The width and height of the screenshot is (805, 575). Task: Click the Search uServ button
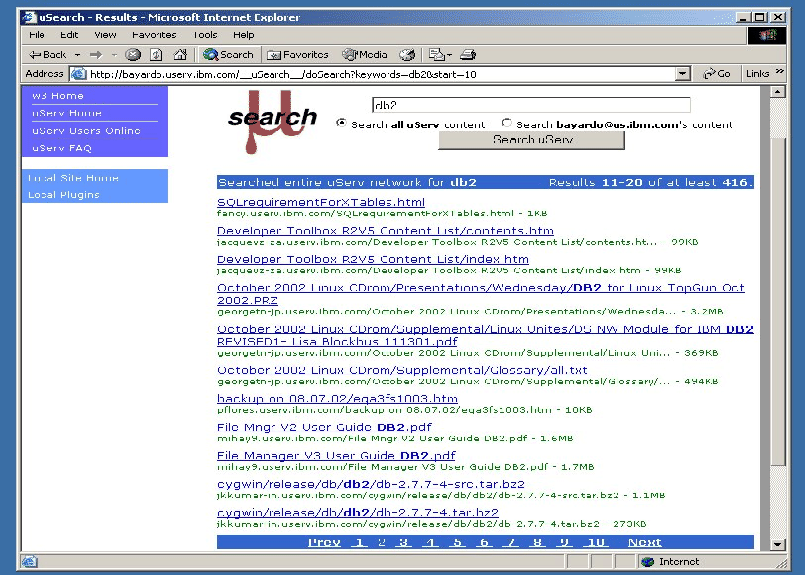[x=531, y=140]
